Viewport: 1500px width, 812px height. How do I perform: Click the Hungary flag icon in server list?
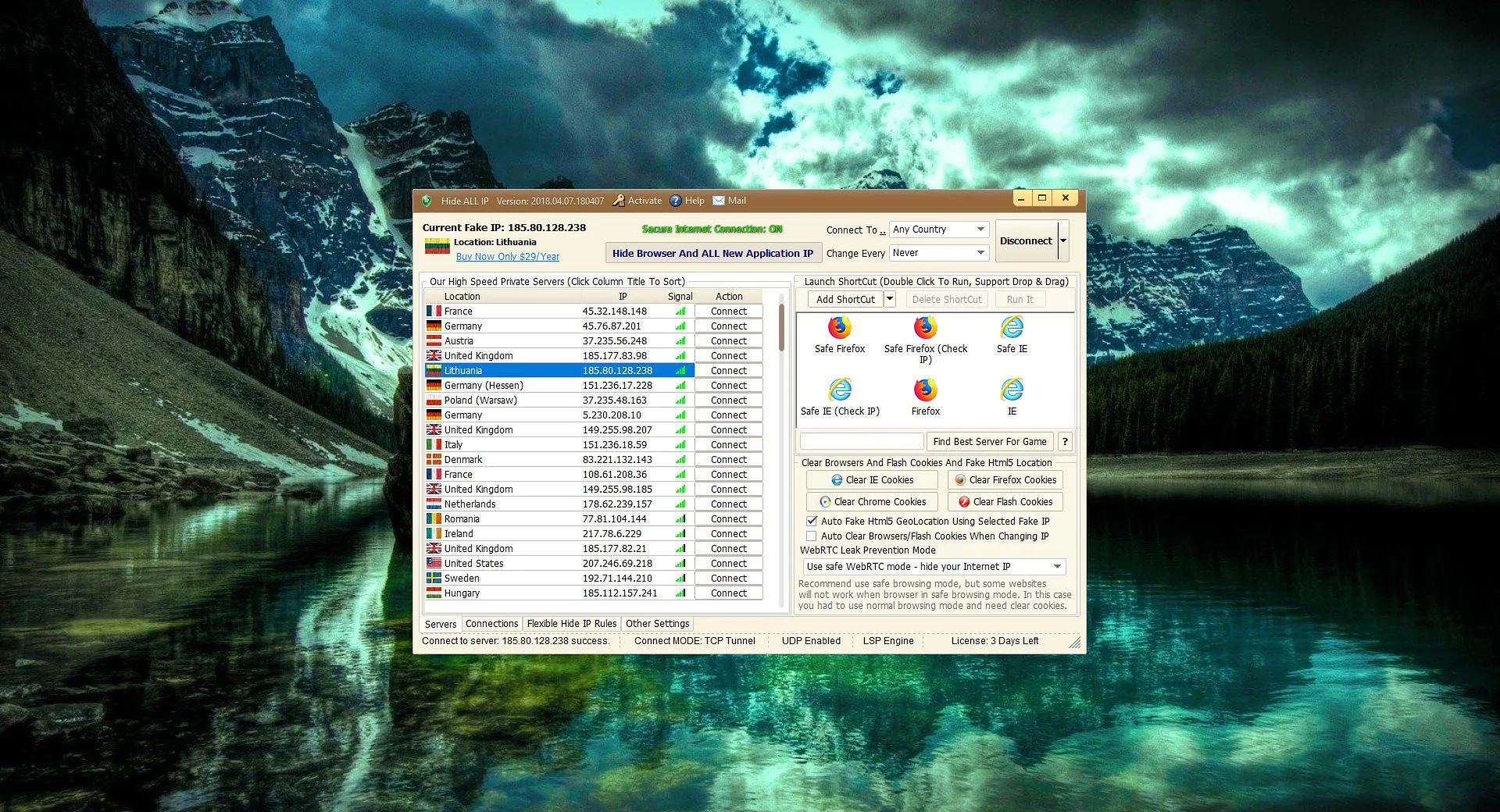point(434,593)
